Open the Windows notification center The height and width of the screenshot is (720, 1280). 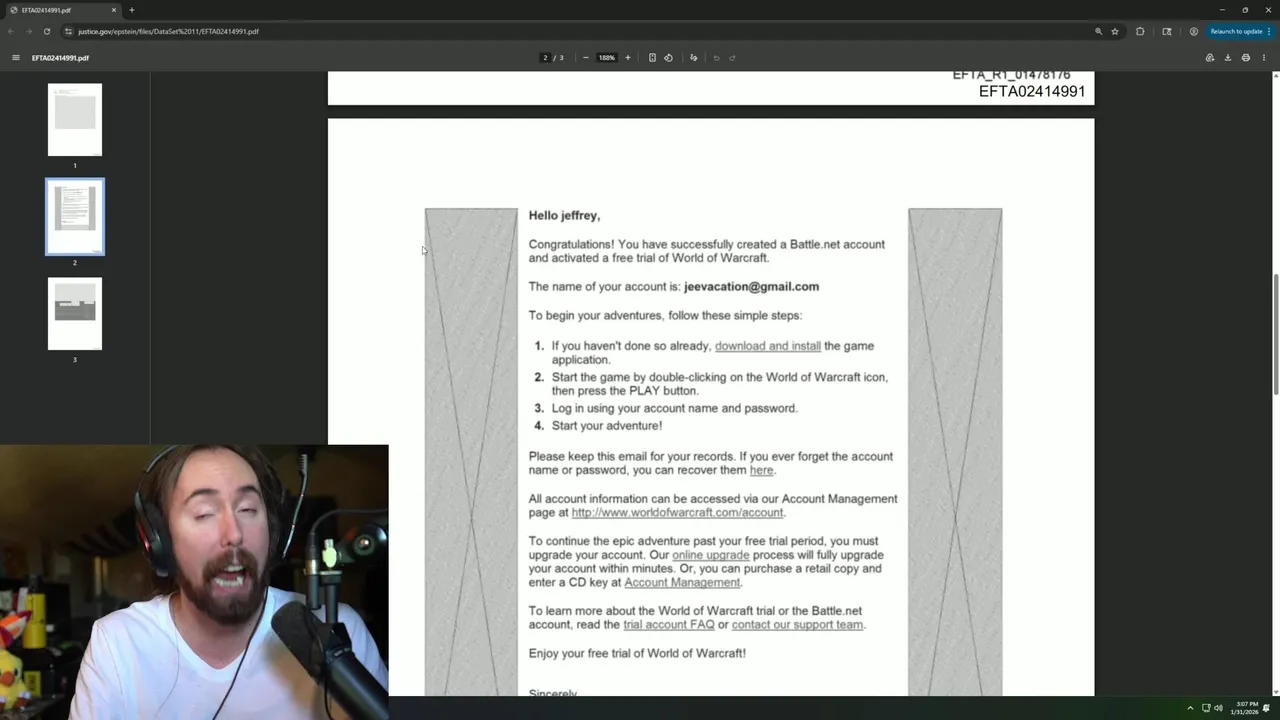(1266, 708)
